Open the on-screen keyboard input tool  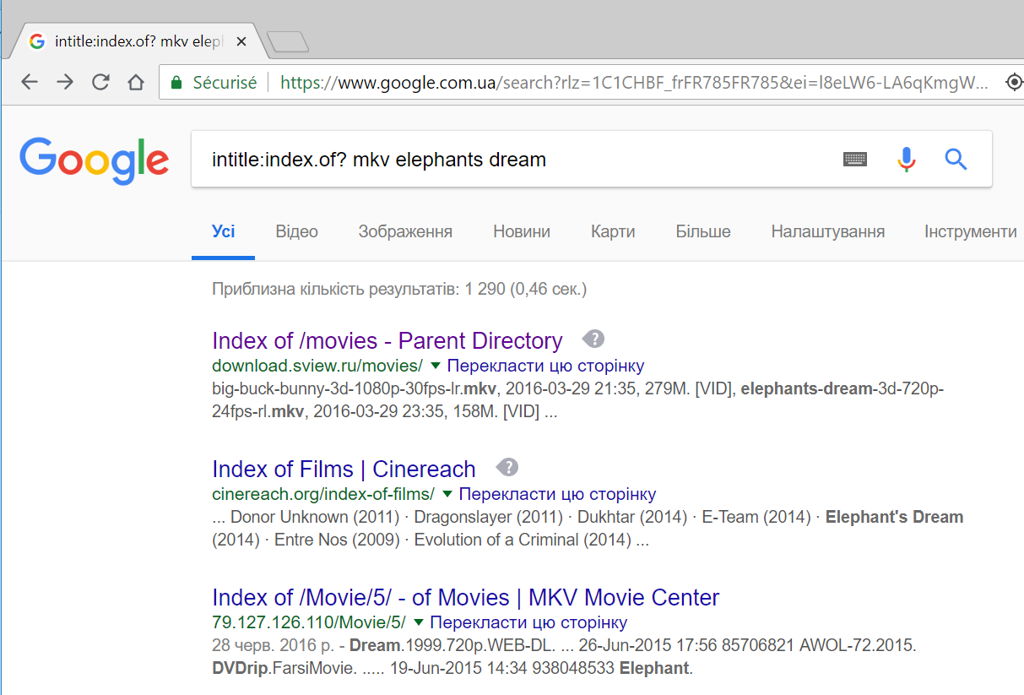click(855, 159)
